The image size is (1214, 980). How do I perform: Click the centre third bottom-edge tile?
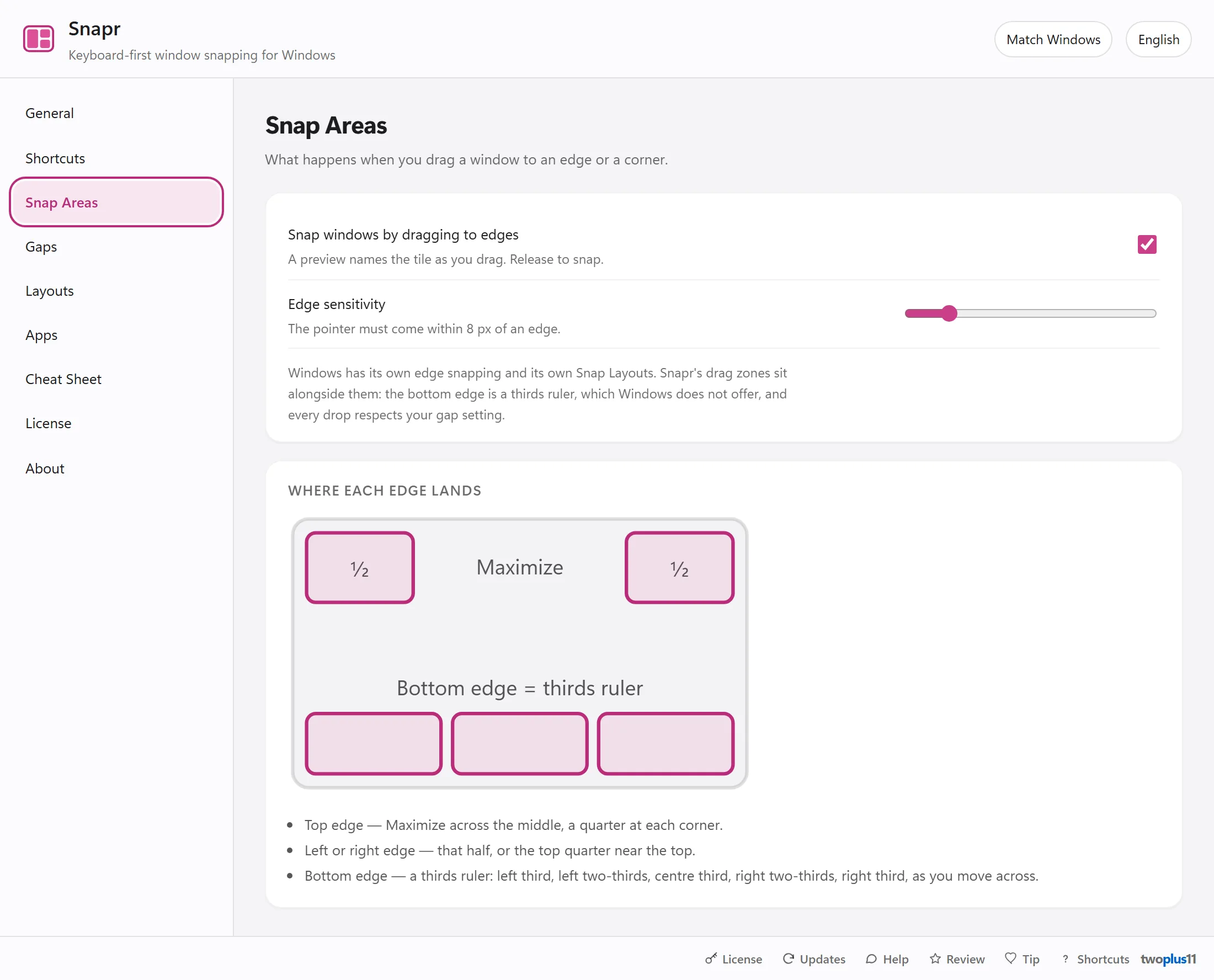coord(519,743)
